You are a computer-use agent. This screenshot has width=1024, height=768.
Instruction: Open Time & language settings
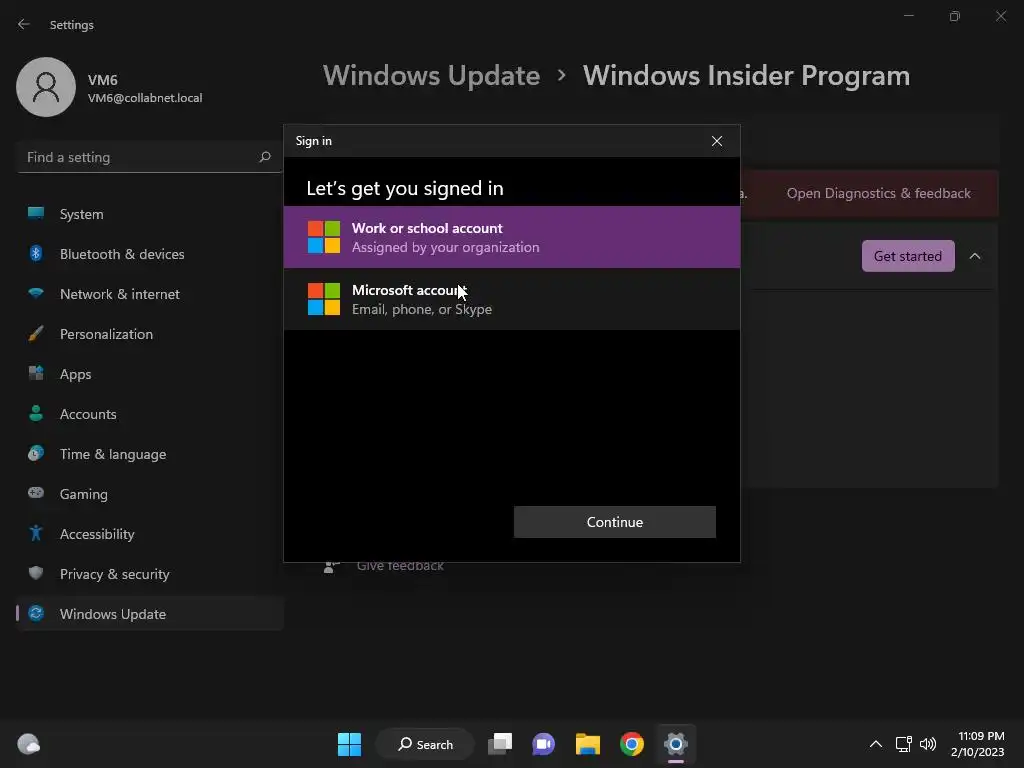point(150,454)
